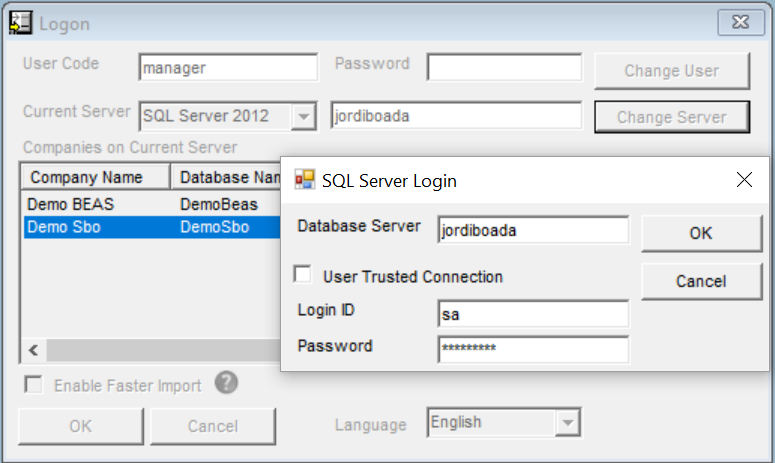This screenshot has height=463, width=775.
Task: Select the Demo Sbo company row
Action: (152, 227)
